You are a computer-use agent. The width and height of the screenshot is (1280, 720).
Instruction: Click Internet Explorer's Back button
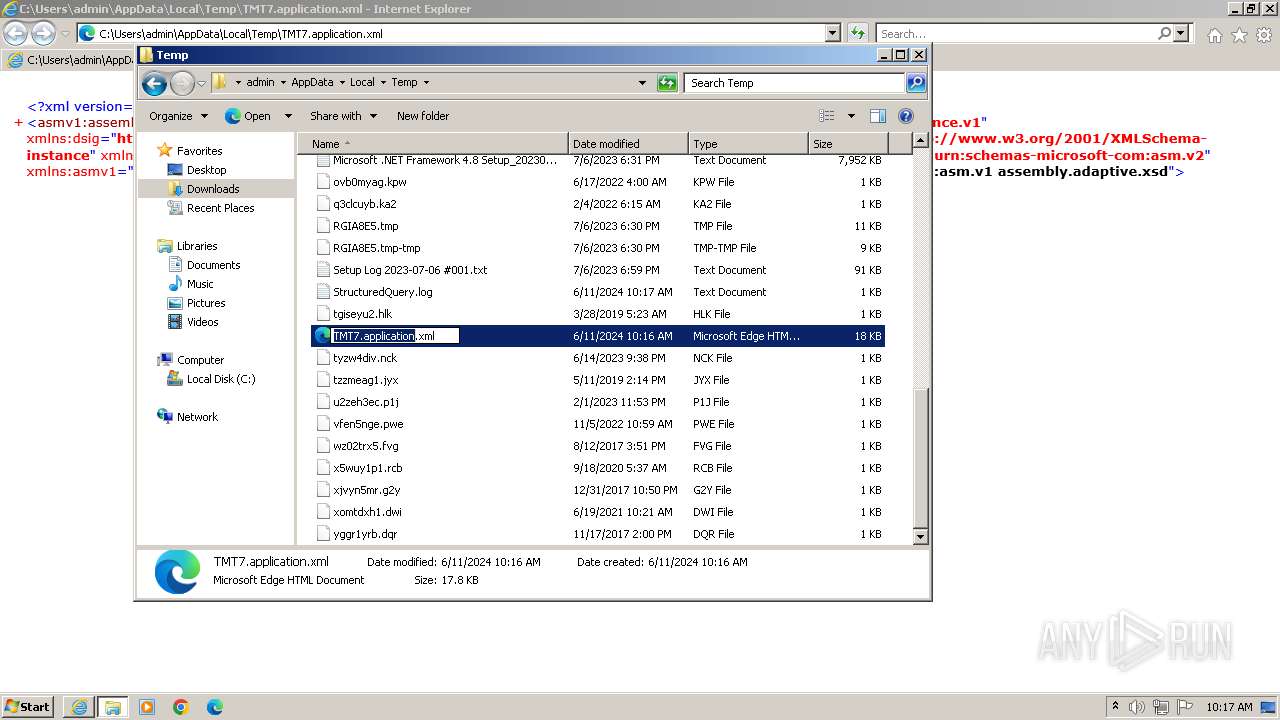point(15,34)
